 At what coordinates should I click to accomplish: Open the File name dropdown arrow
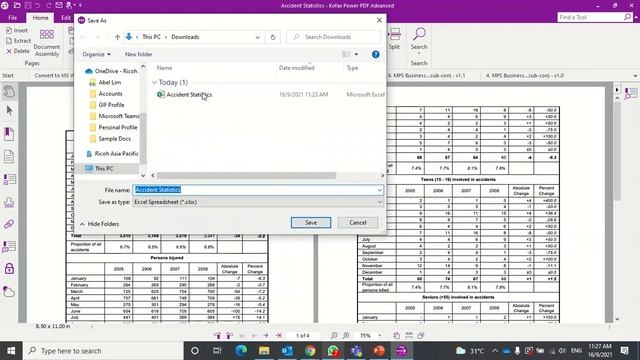click(x=380, y=190)
